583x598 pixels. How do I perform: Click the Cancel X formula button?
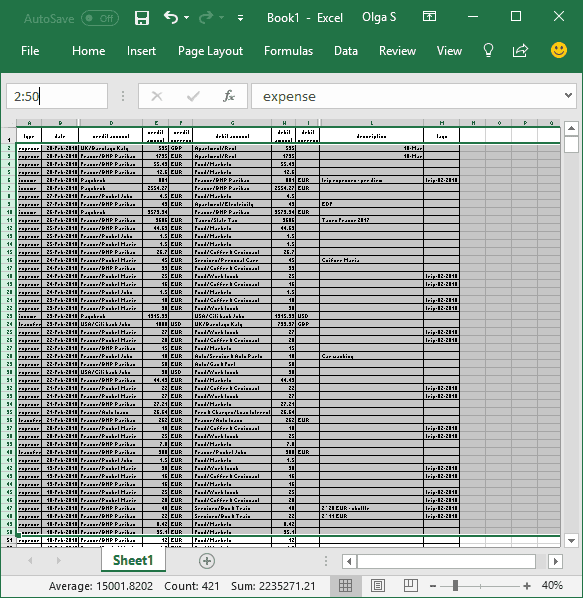coord(157,96)
